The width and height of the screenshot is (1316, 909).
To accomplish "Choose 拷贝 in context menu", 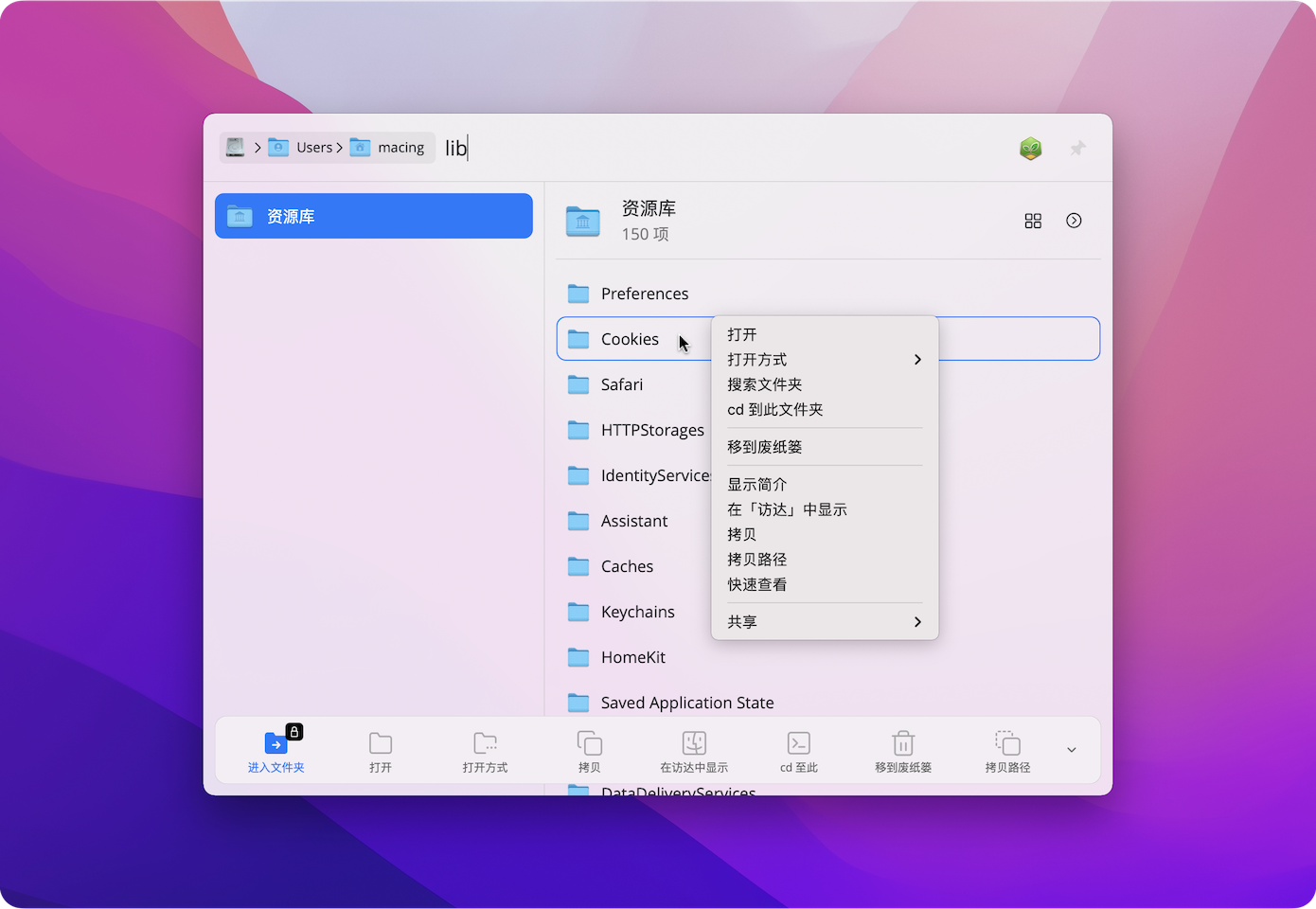I will (x=825, y=535).
